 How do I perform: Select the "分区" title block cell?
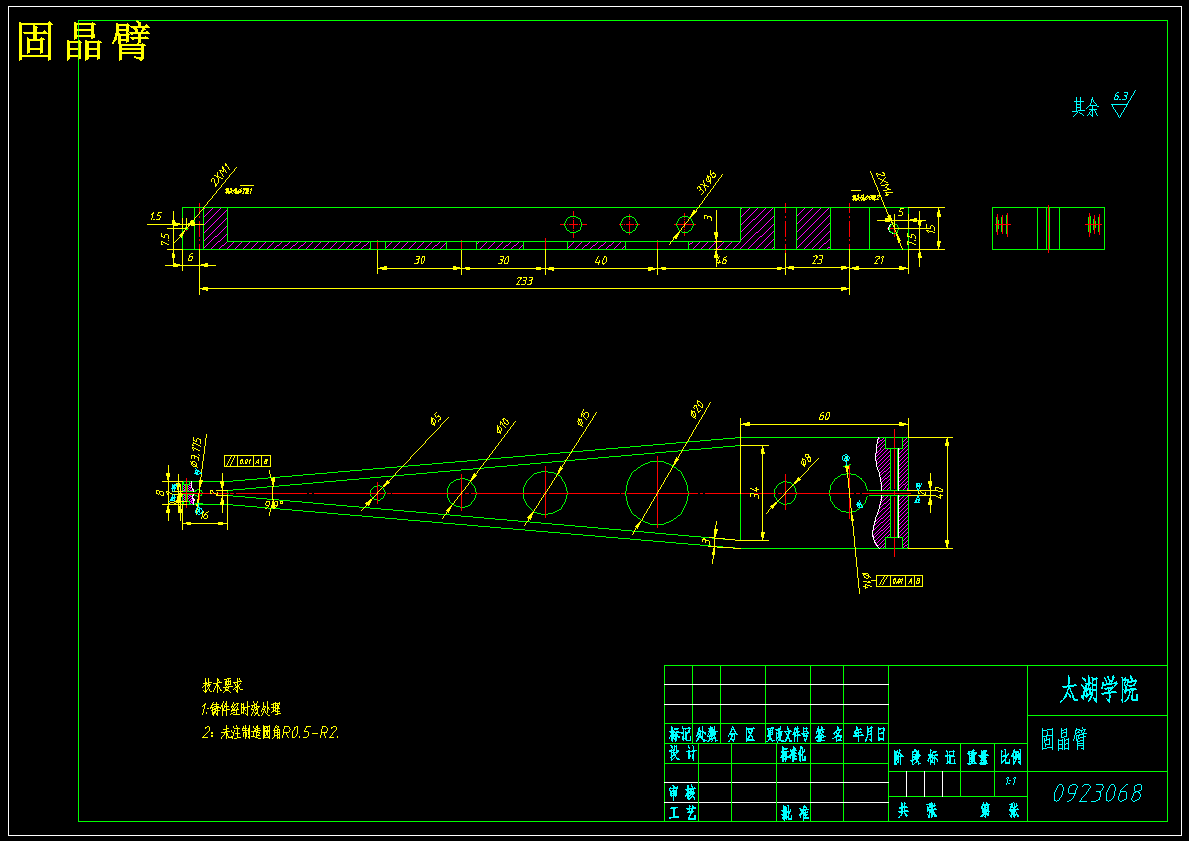743,734
